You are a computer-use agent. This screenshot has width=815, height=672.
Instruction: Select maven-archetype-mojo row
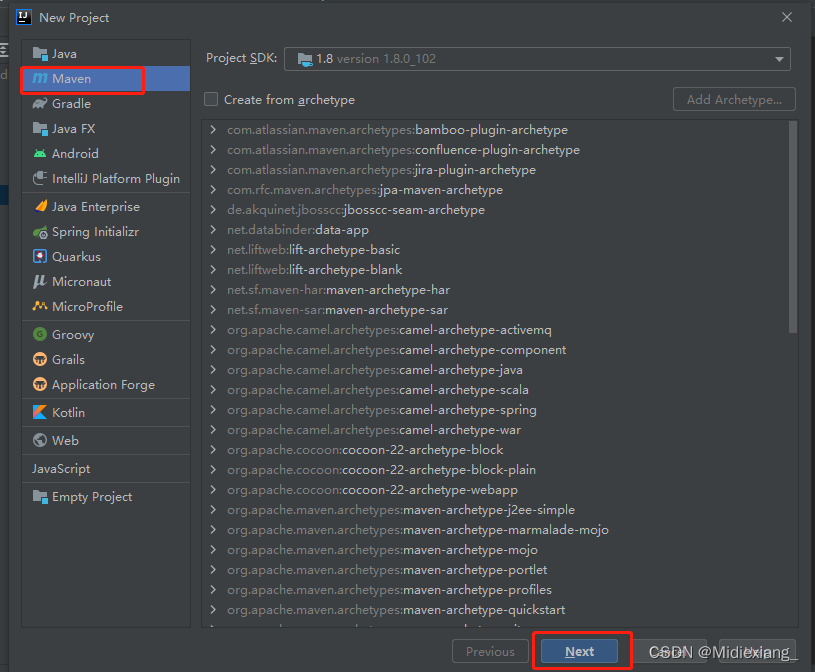tap(382, 550)
